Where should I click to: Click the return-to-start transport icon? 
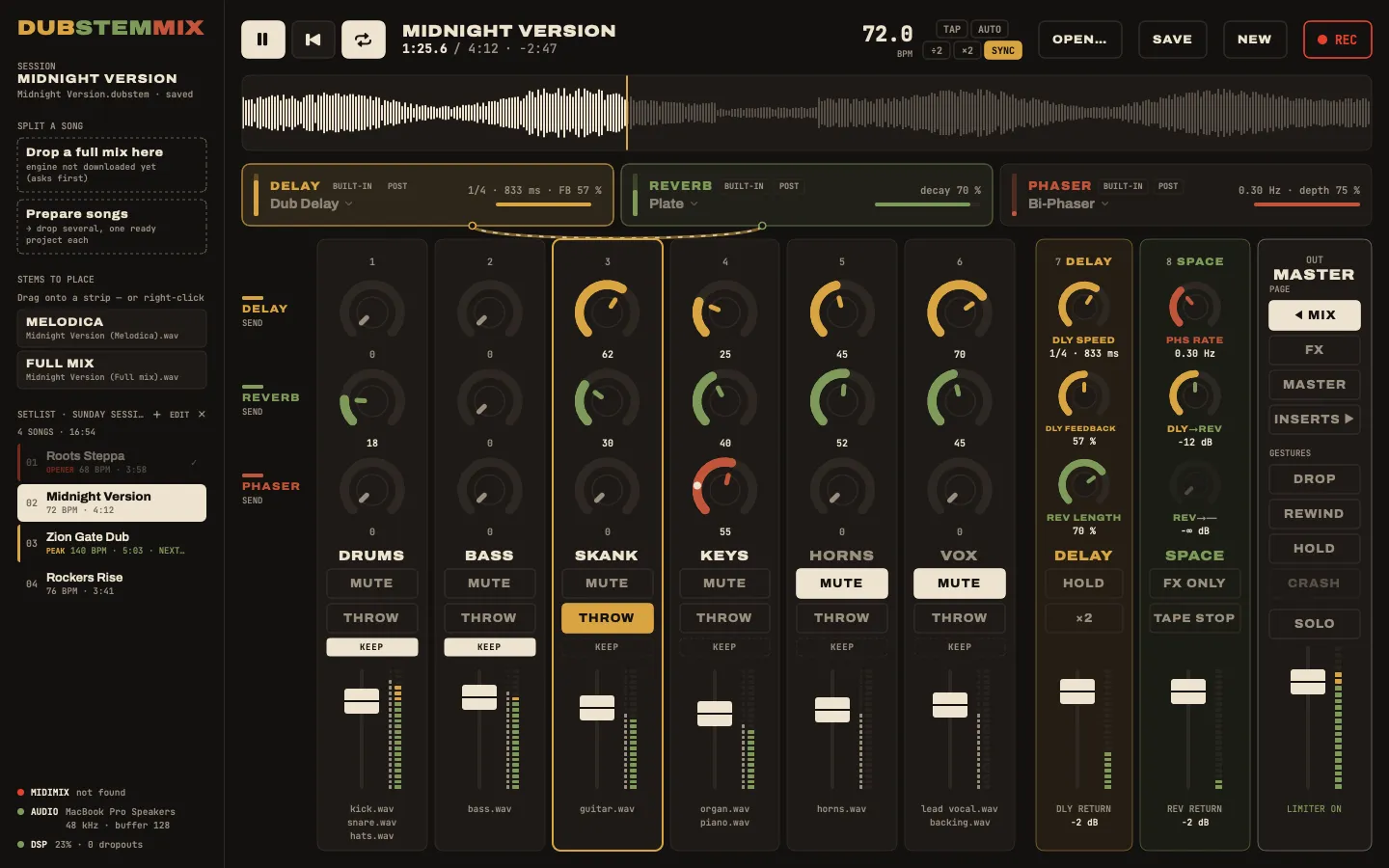(313, 40)
